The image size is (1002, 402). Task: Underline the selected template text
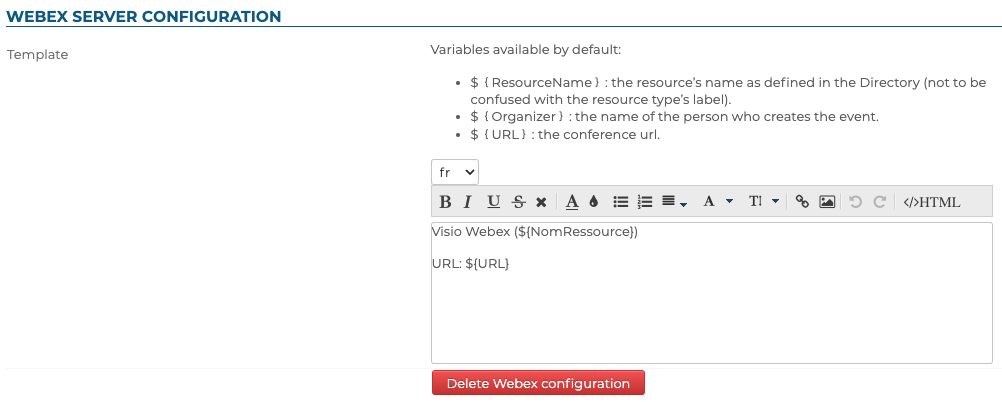(x=493, y=202)
